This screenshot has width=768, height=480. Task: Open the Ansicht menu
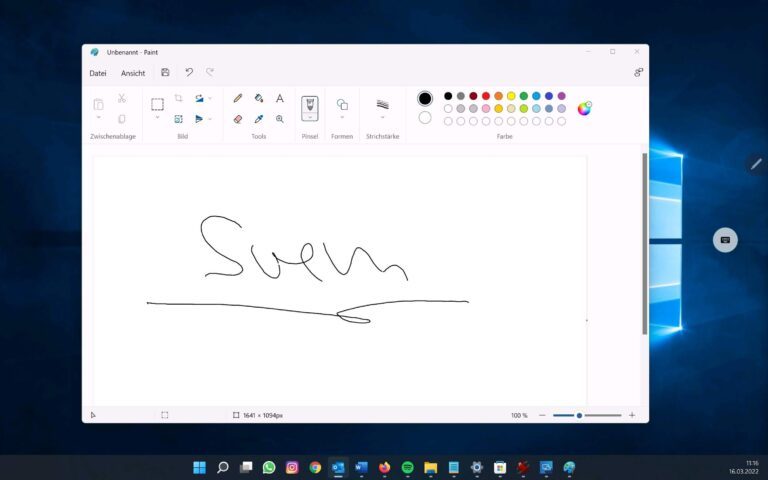click(x=133, y=73)
